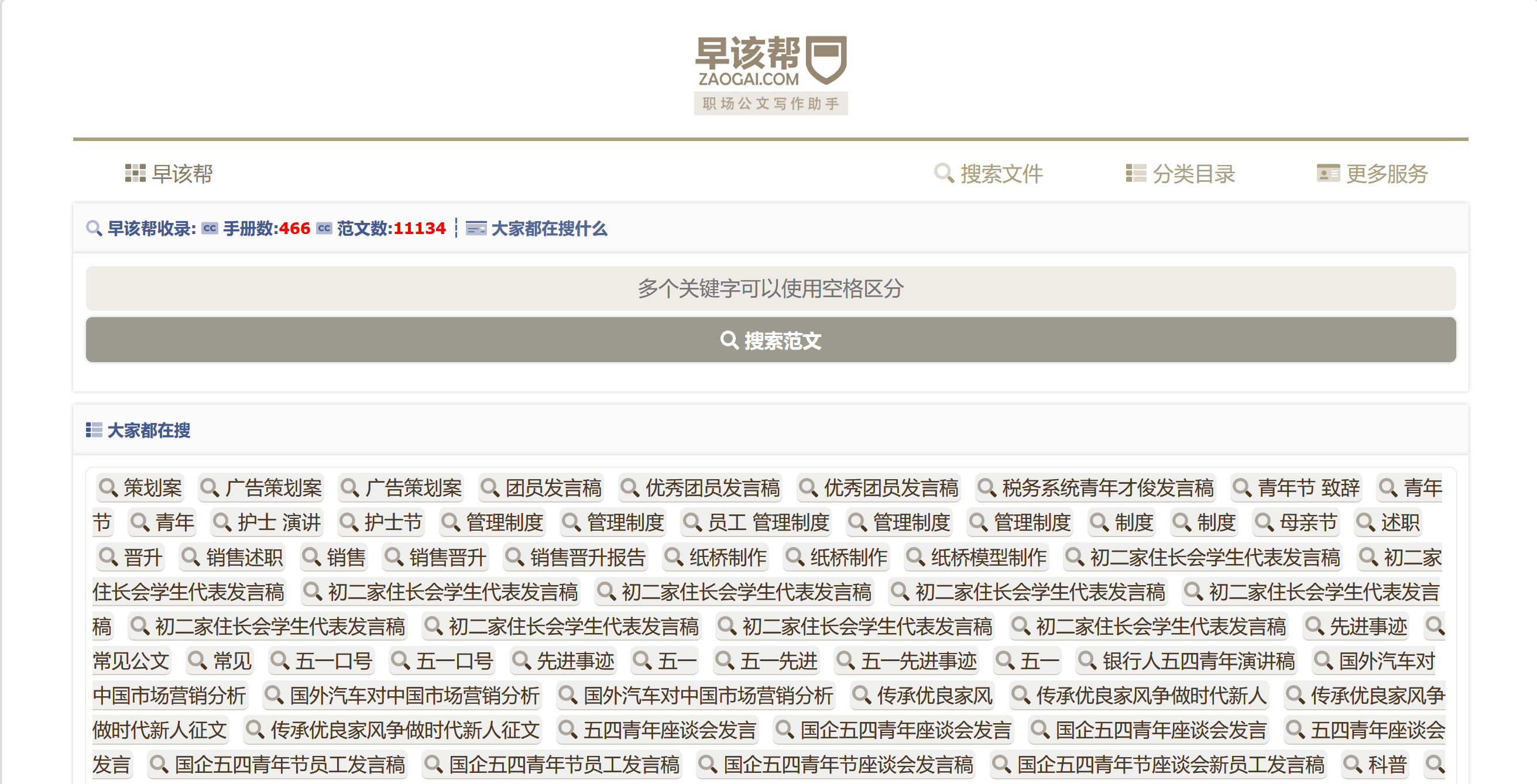1537x784 pixels.
Task: Search tag 销售述职
Action: (233, 557)
